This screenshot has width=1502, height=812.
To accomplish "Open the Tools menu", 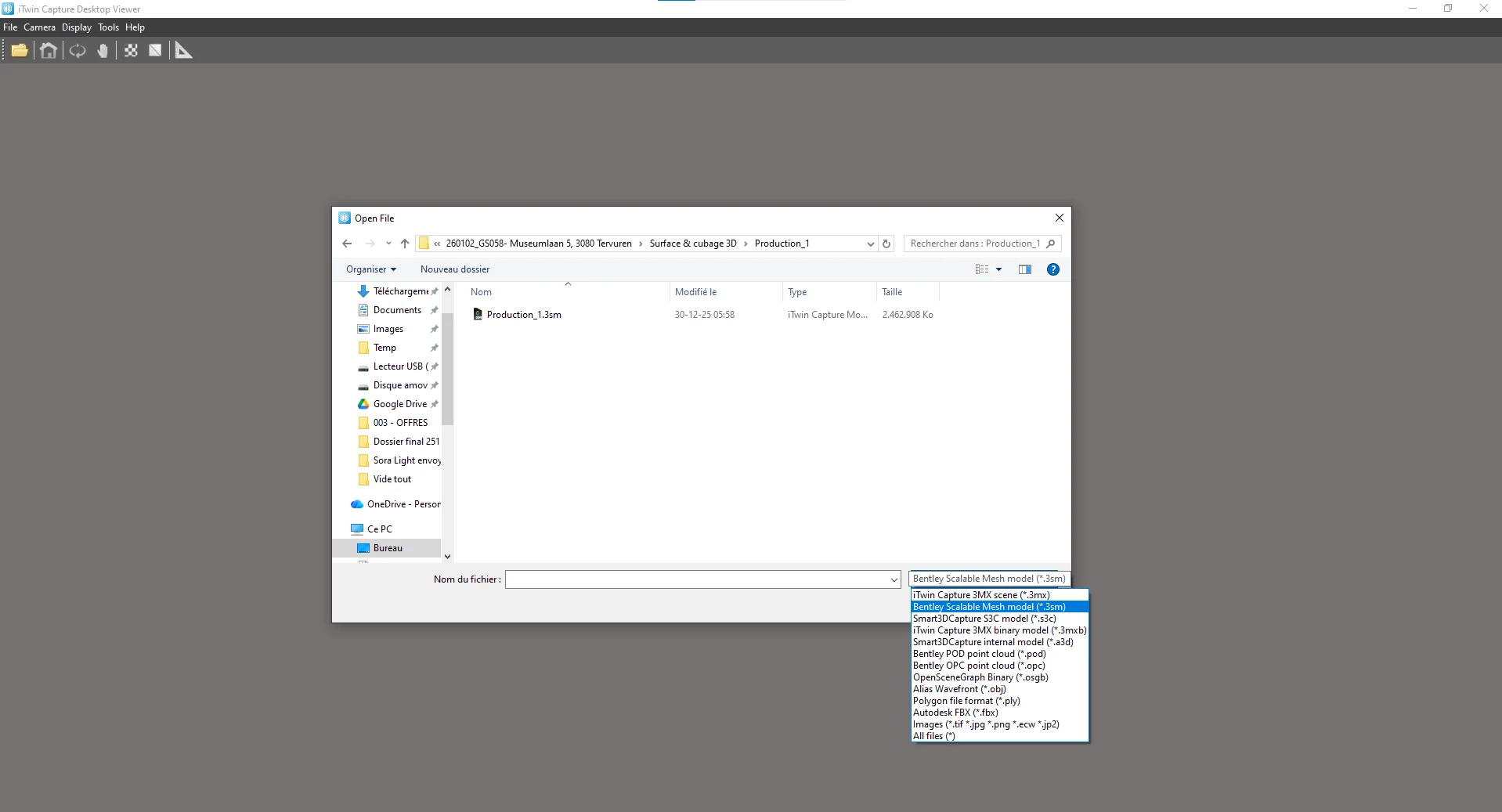I will point(108,27).
